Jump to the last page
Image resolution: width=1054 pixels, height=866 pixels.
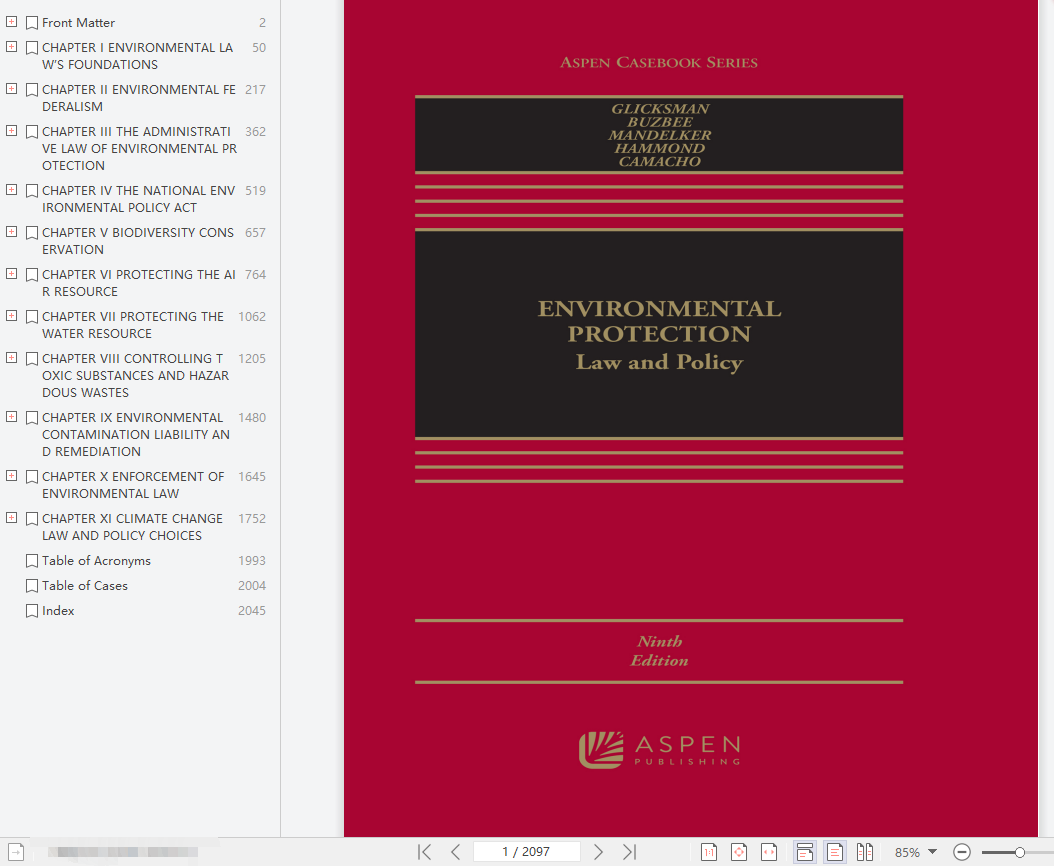(x=629, y=852)
